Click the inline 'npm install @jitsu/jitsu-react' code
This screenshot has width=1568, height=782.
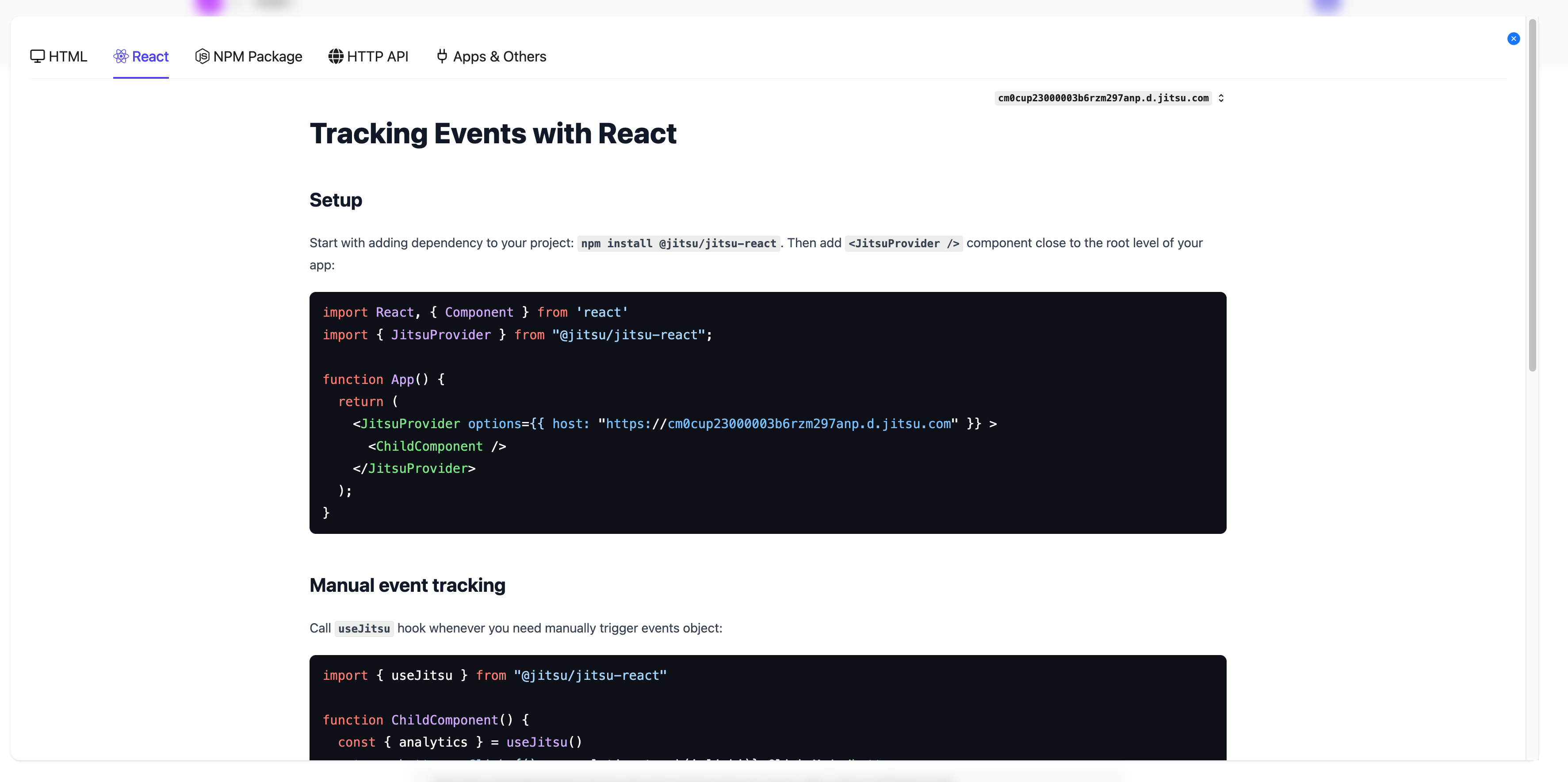(679, 244)
